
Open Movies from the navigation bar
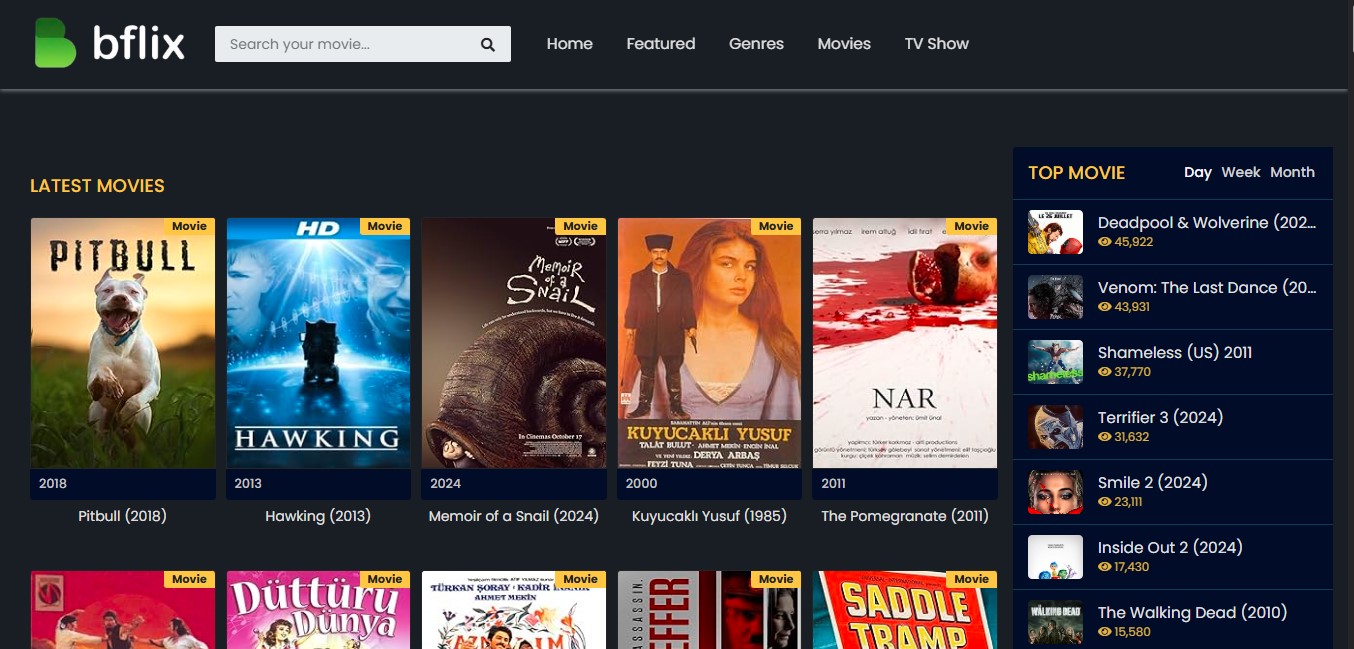pos(843,44)
